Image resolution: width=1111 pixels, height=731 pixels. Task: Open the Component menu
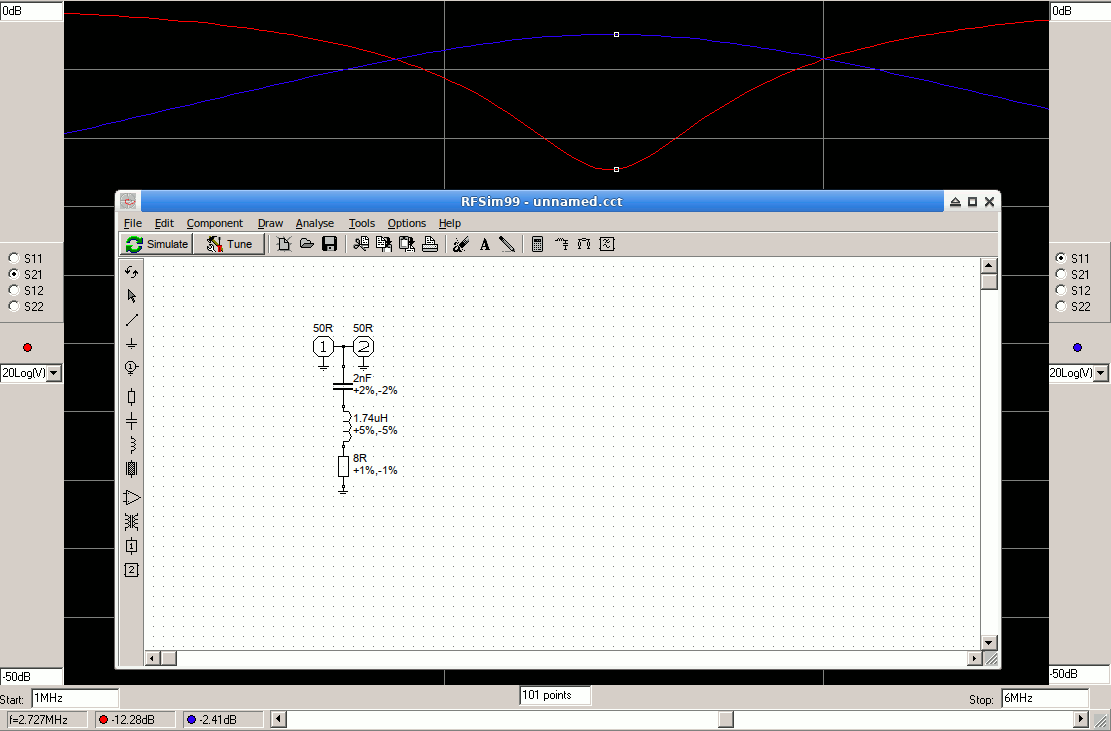point(215,223)
